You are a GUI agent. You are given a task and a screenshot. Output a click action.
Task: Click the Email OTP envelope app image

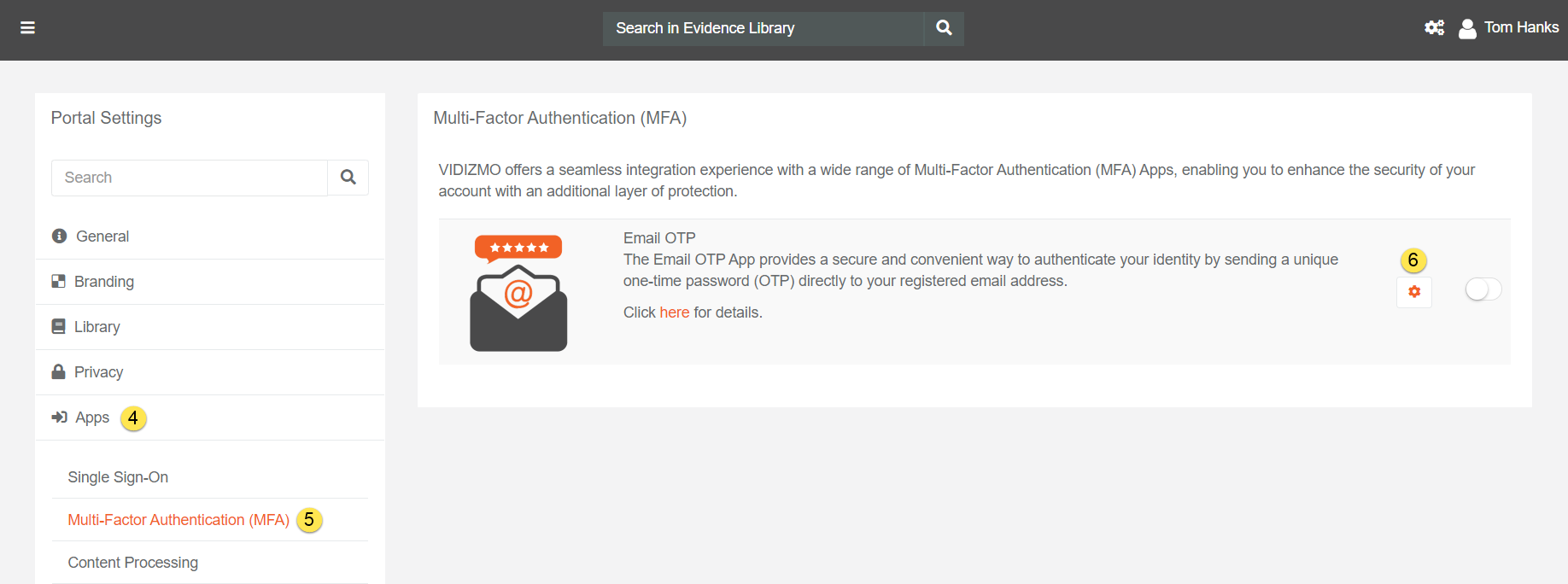[x=518, y=293]
